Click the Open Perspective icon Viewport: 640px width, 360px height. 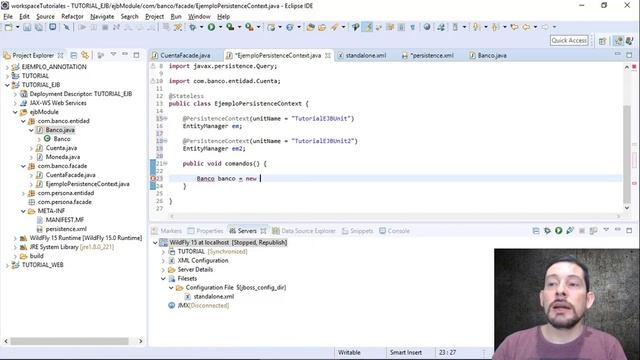[x=602, y=41]
